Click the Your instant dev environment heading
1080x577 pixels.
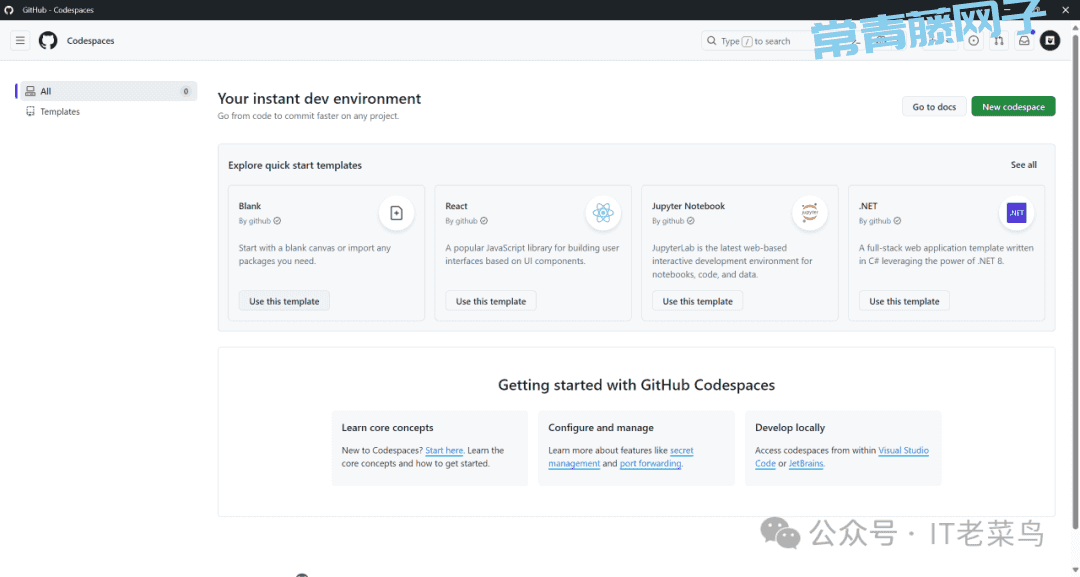tap(320, 98)
